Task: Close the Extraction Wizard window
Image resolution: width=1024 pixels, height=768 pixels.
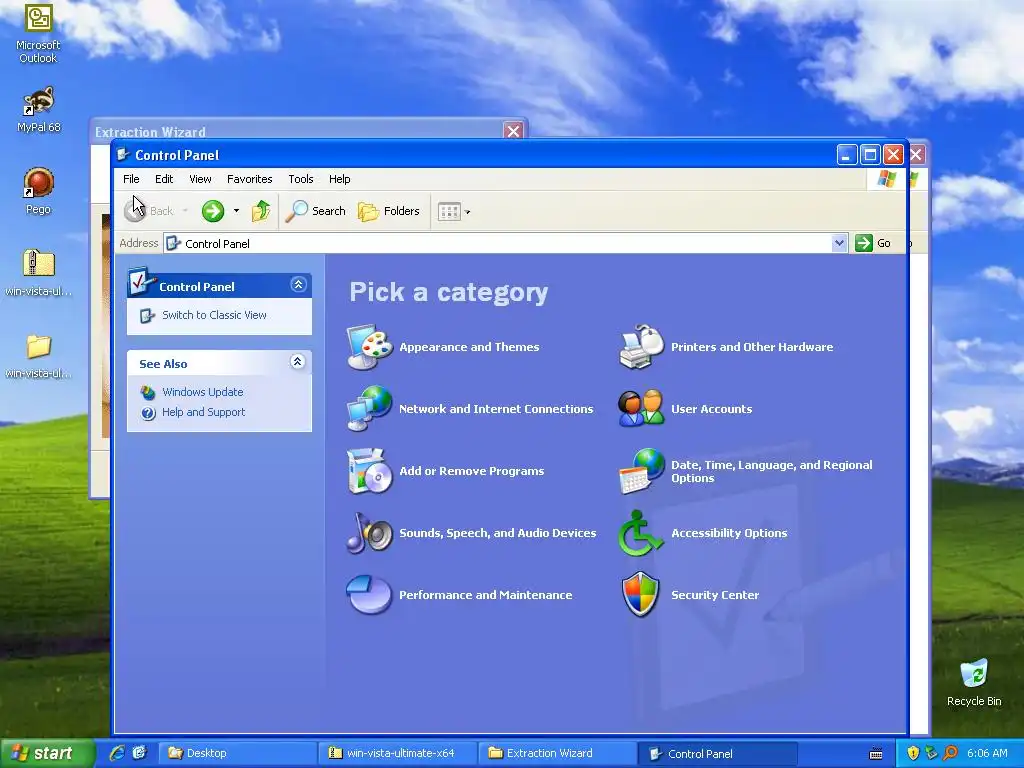Action: tap(514, 131)
